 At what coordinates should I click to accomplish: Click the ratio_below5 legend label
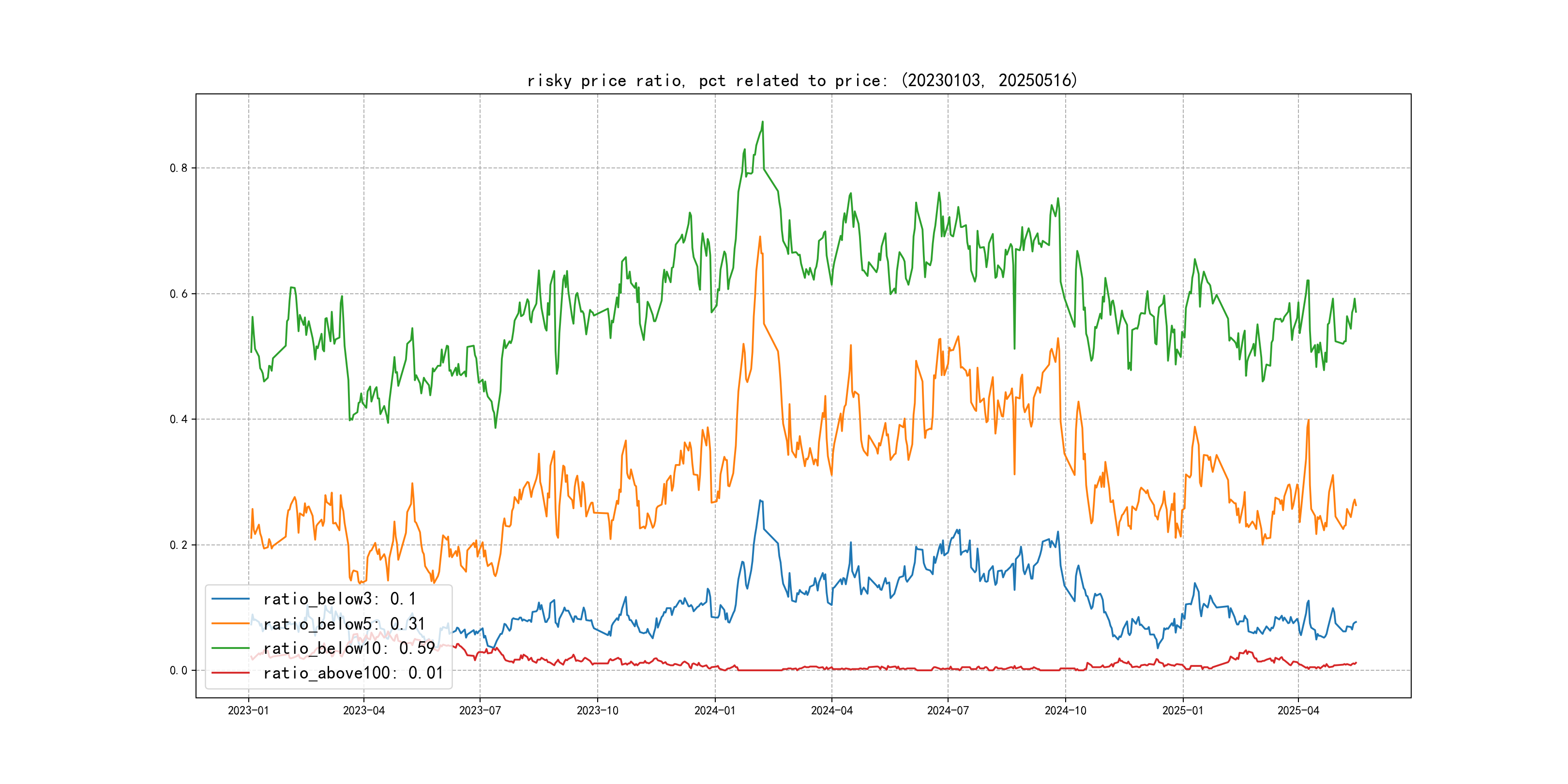click(x=344, y=624)
